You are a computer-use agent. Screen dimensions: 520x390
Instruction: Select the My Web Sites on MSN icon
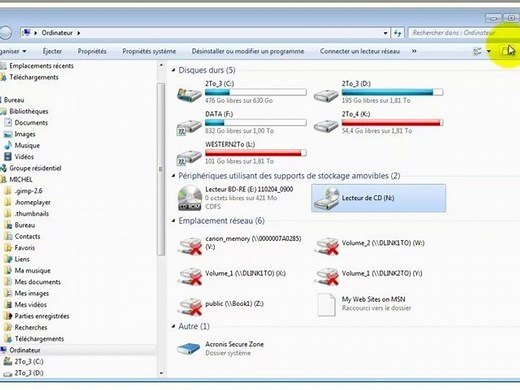[x=326, y=305]
